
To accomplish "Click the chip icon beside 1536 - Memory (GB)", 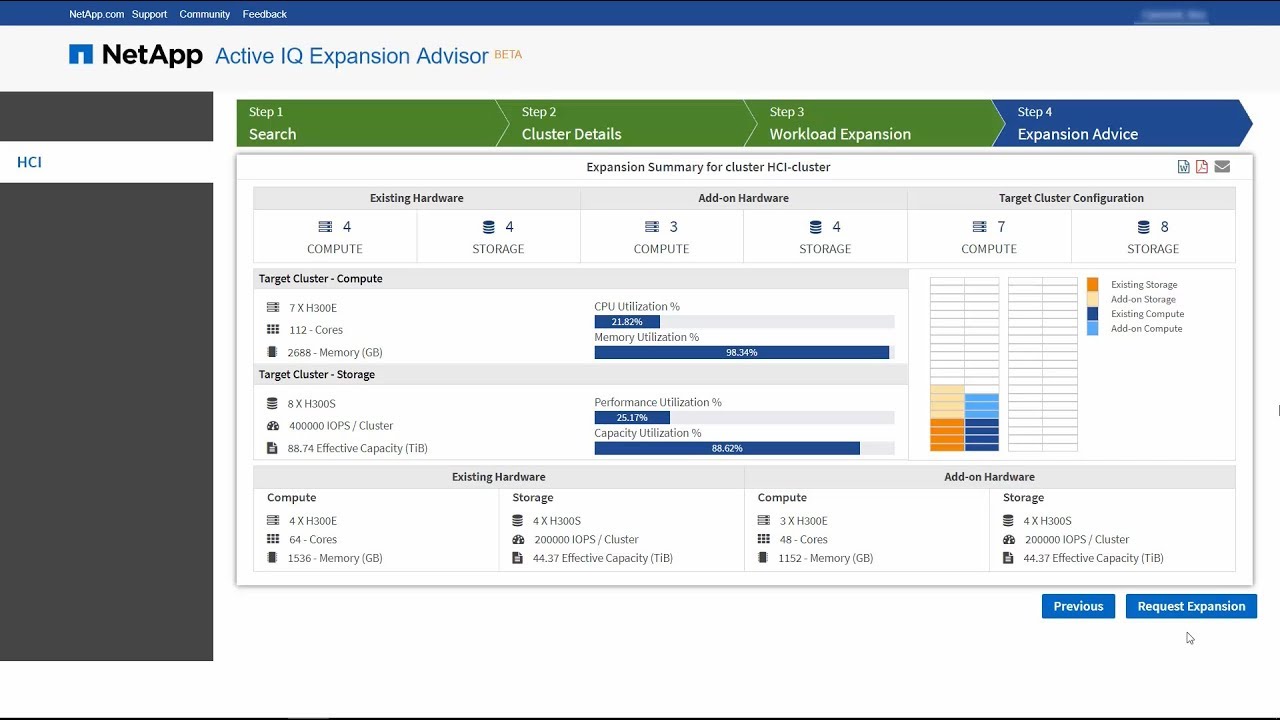I will point(272,558).
